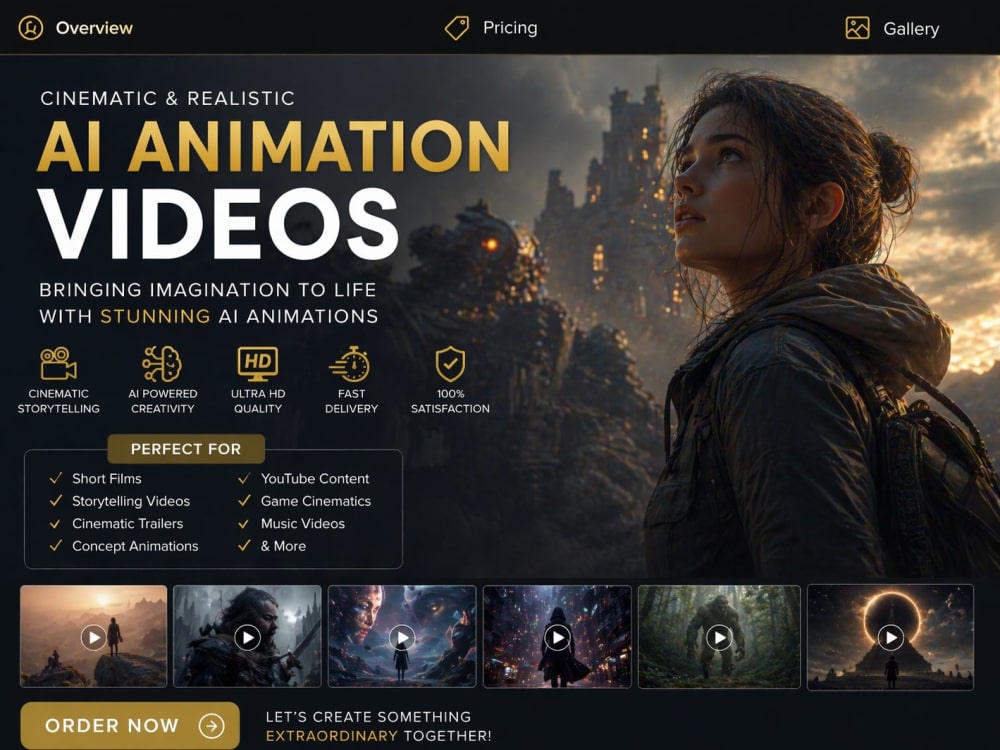Play the eclipse pyramid video thumbnail
1000x750 pixels.
point(890,636)
